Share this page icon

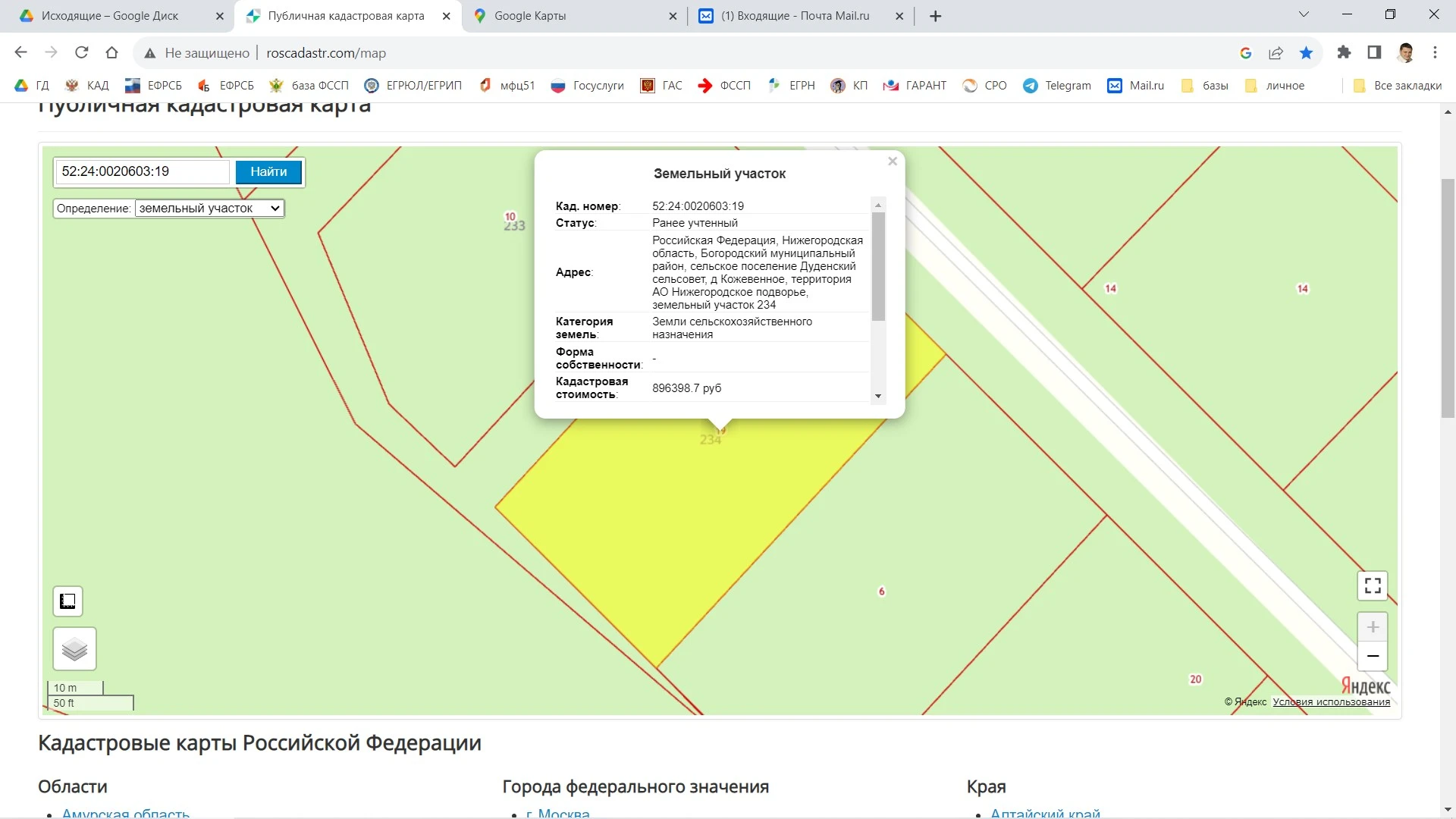click(x=1276, y=52)
